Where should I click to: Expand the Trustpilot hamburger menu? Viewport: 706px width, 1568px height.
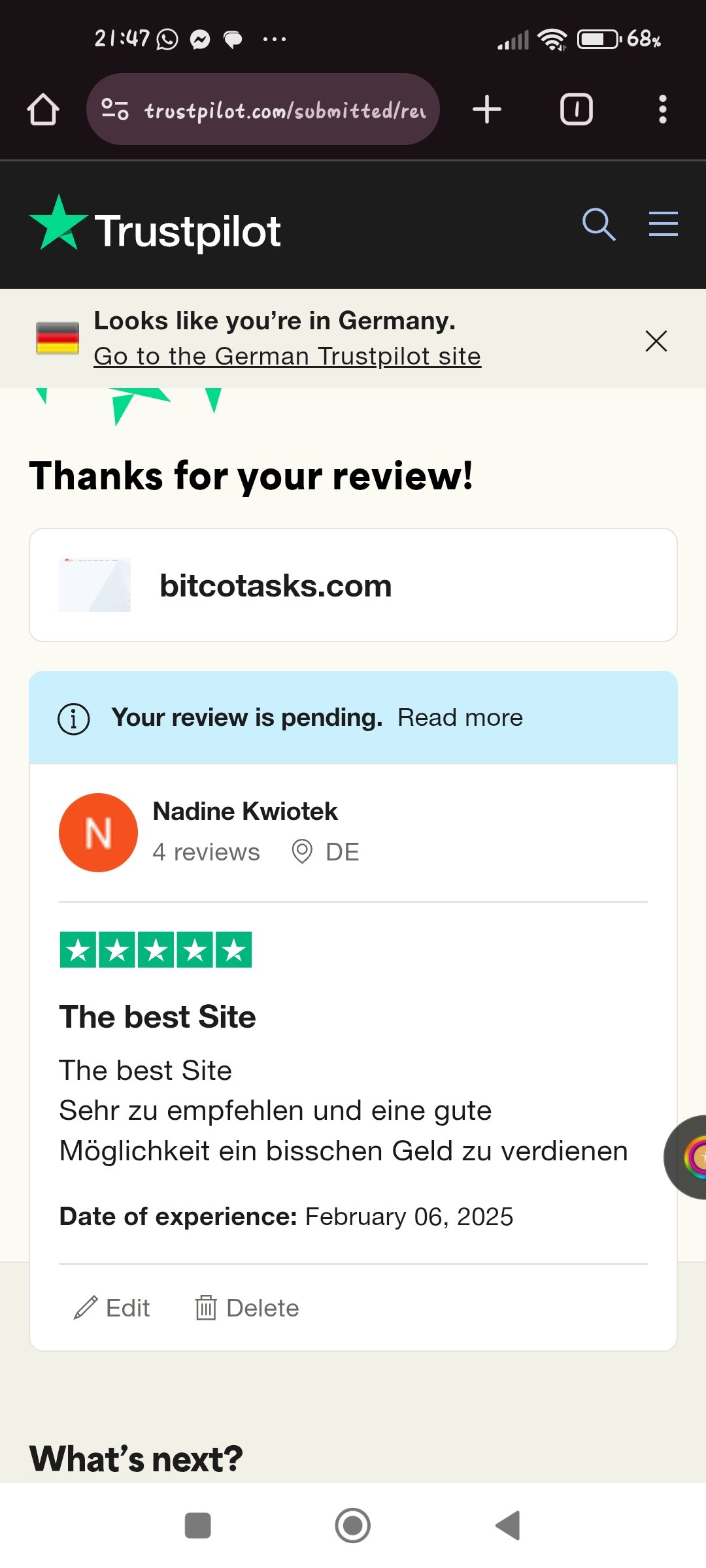click(x=664, y=224)
